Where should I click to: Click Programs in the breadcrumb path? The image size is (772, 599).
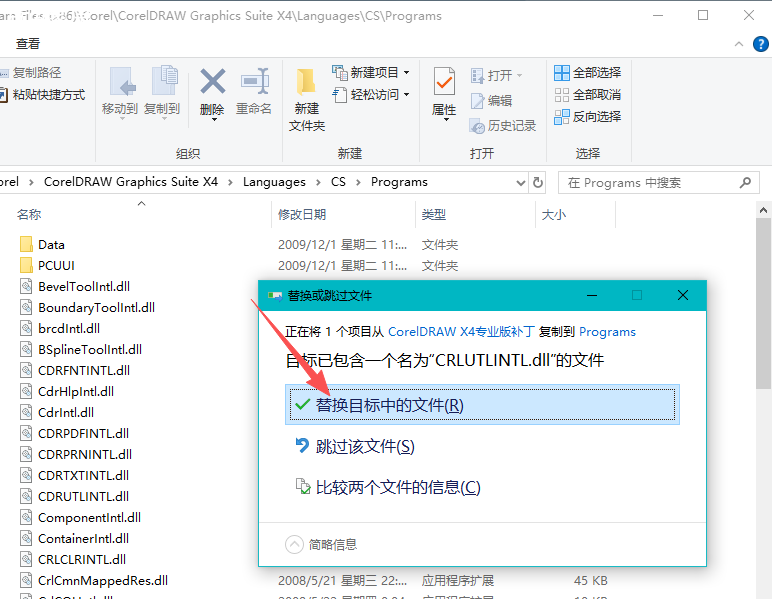(x=399, y=182)
